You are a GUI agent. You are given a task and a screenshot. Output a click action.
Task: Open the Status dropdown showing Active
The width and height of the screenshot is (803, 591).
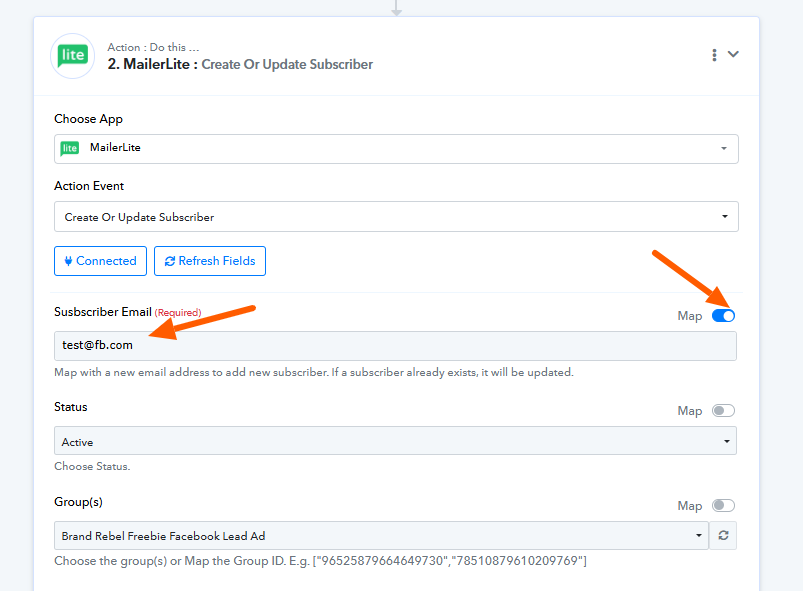(395, 440)
